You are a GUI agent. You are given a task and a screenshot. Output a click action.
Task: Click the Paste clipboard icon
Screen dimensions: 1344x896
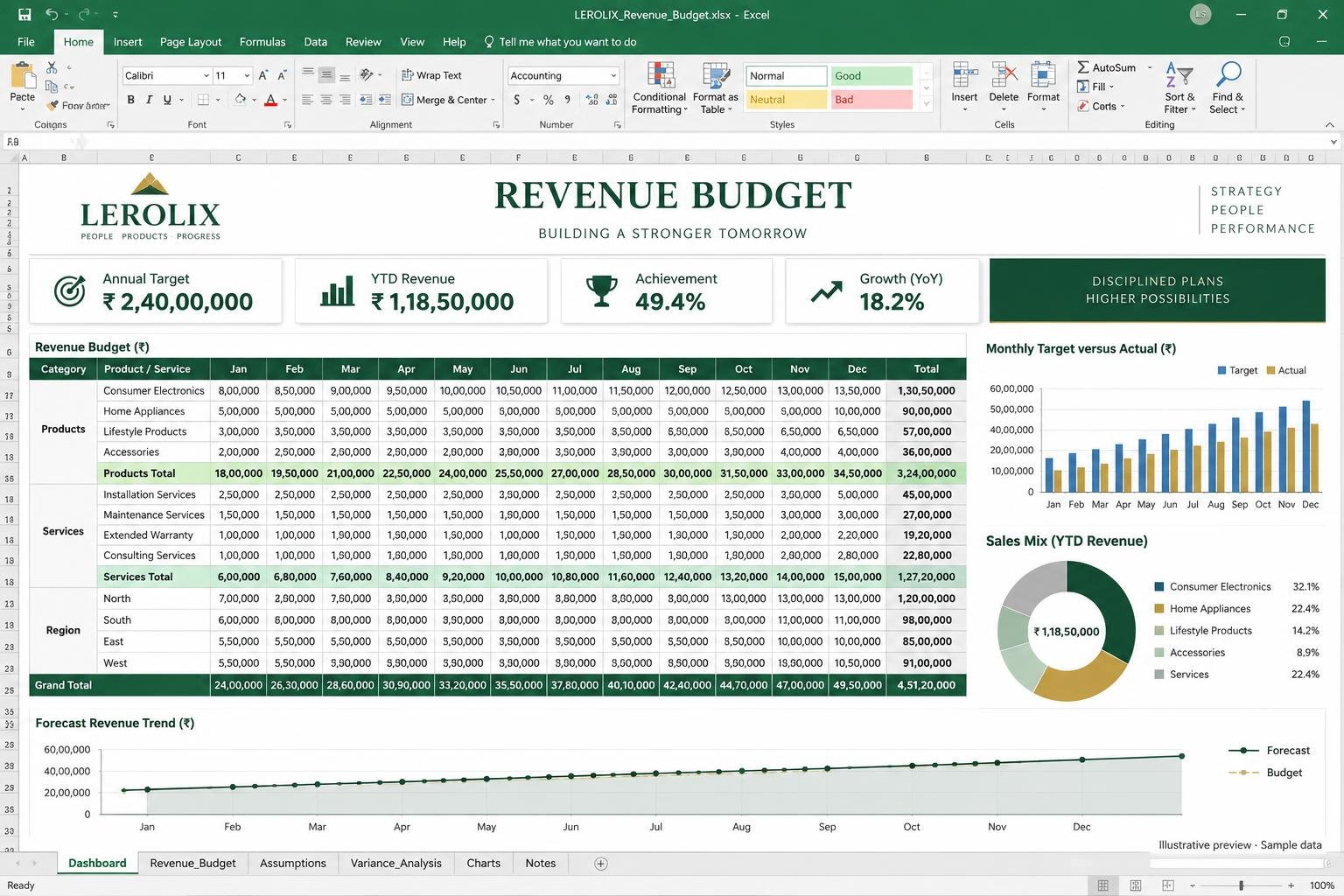(x=22, y=75)
